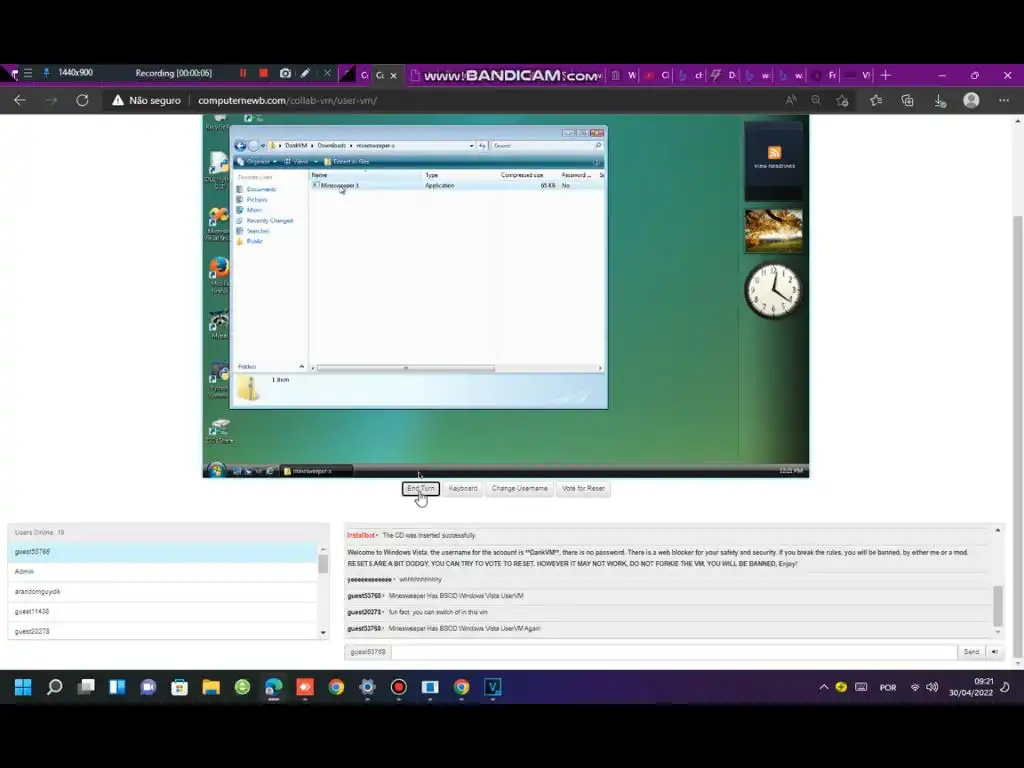Image resolution: width=1024 pixels, height=768 pixels.
Task: Open Windows taskbar search magnifier
Action: click(55, 687)
